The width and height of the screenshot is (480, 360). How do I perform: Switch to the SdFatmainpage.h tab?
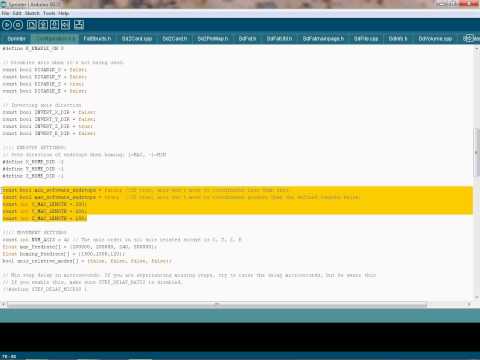pyautogui.click(x=323, y=39)
